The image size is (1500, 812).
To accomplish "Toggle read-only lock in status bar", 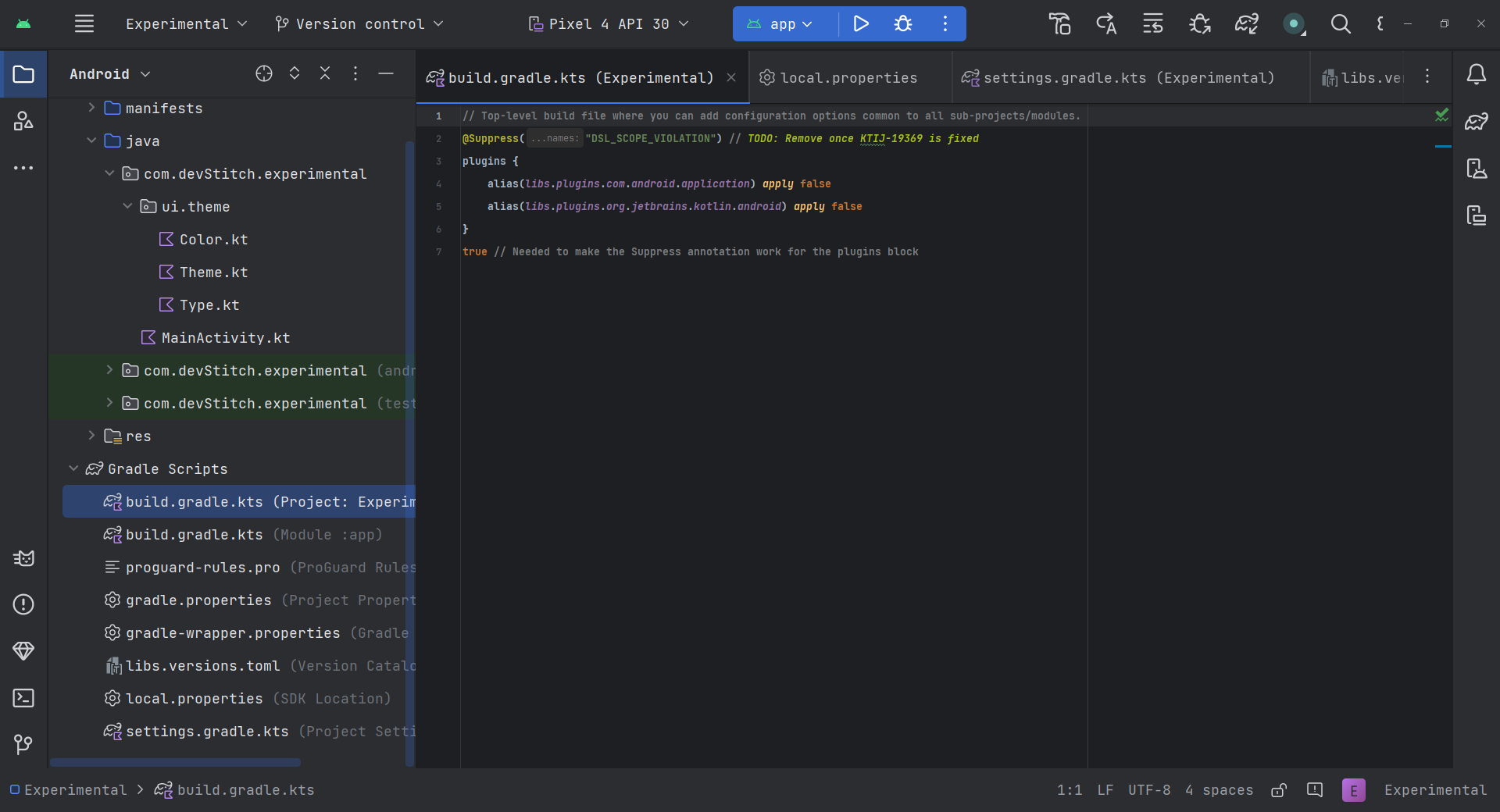I will [1279, 790].
